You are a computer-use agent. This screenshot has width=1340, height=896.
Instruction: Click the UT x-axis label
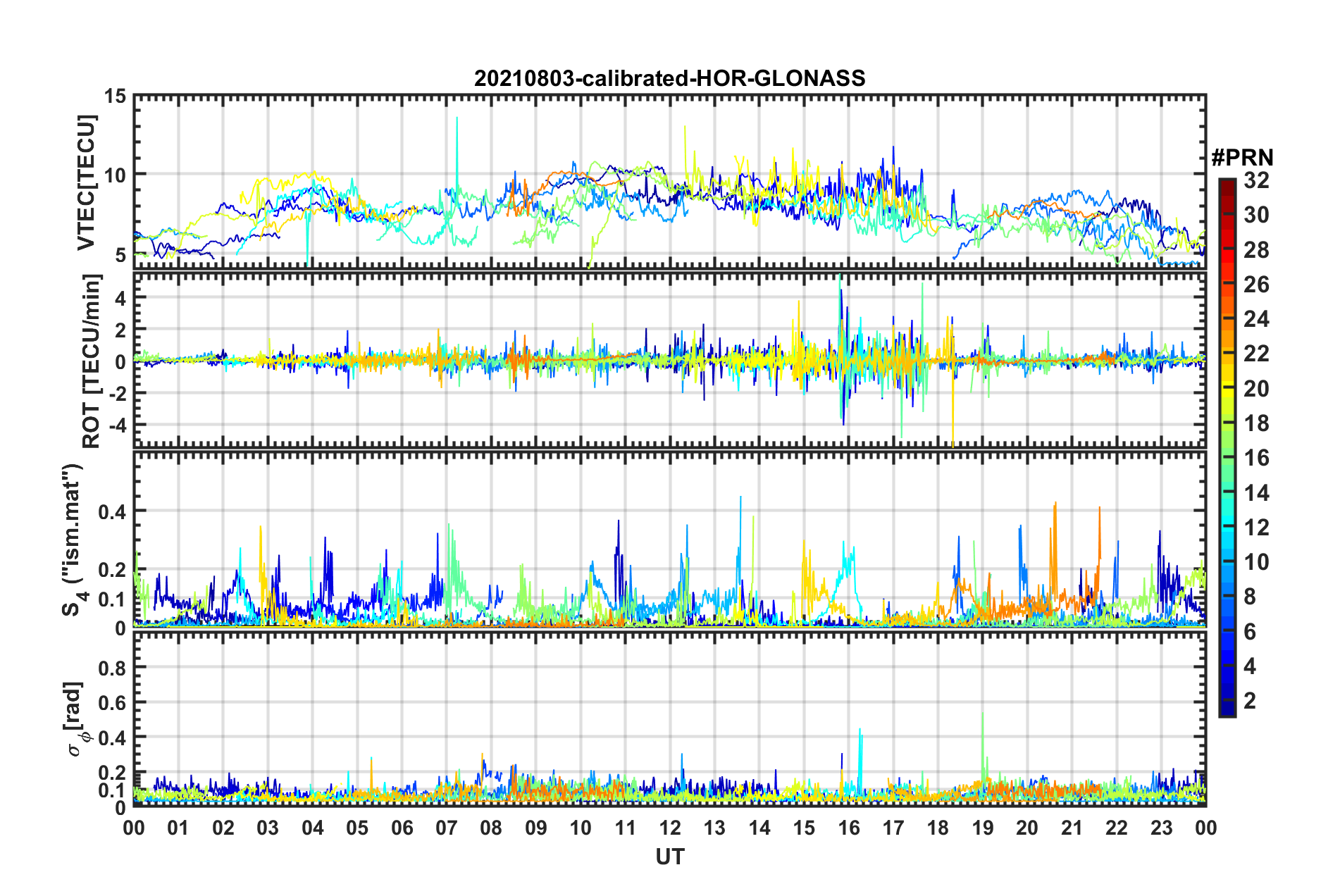coord(670,857)
